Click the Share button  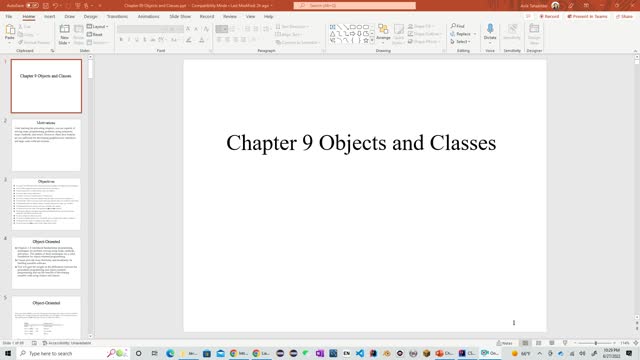624,16
